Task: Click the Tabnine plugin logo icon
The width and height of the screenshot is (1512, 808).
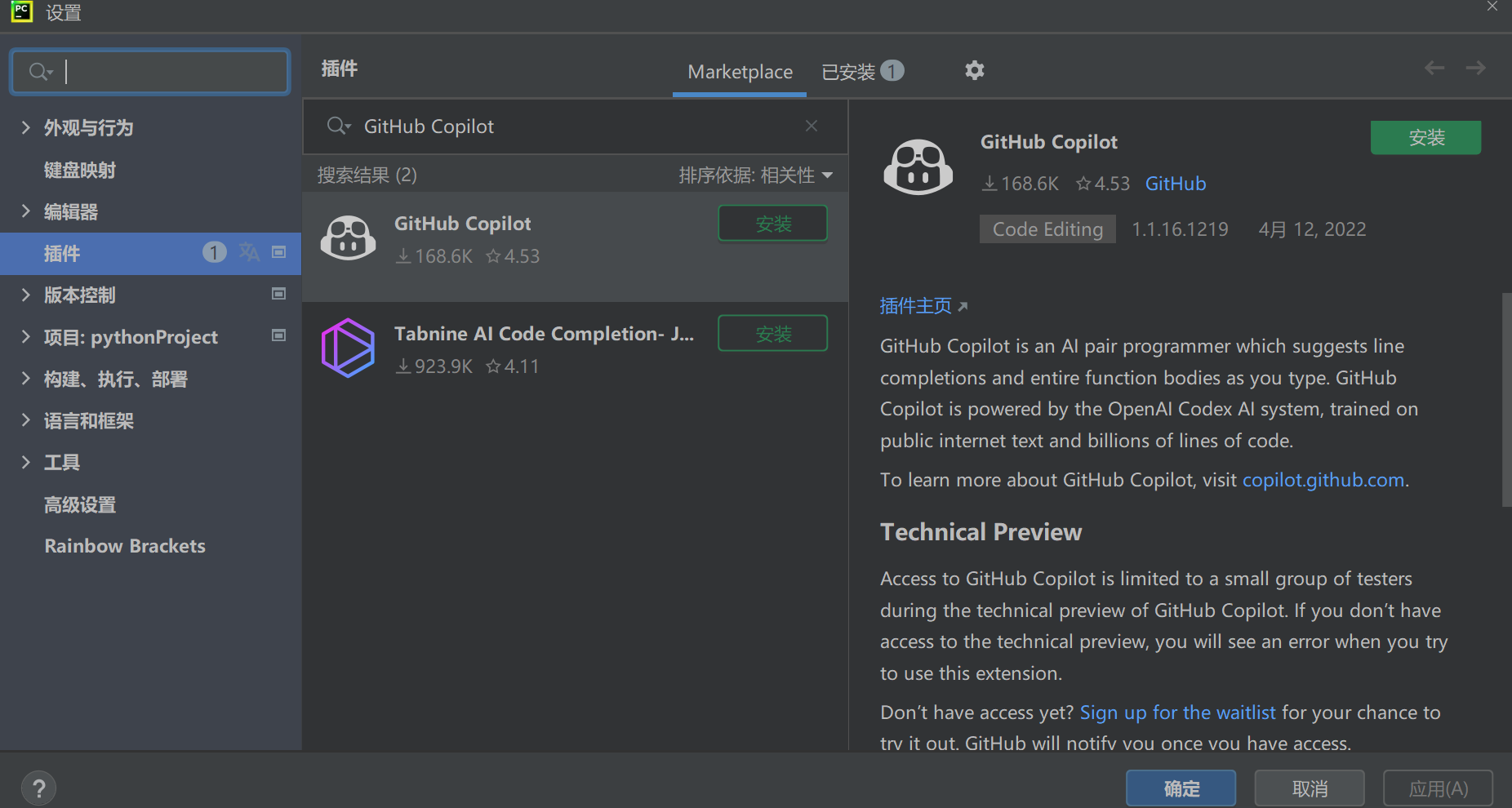Action: [348, 349]
